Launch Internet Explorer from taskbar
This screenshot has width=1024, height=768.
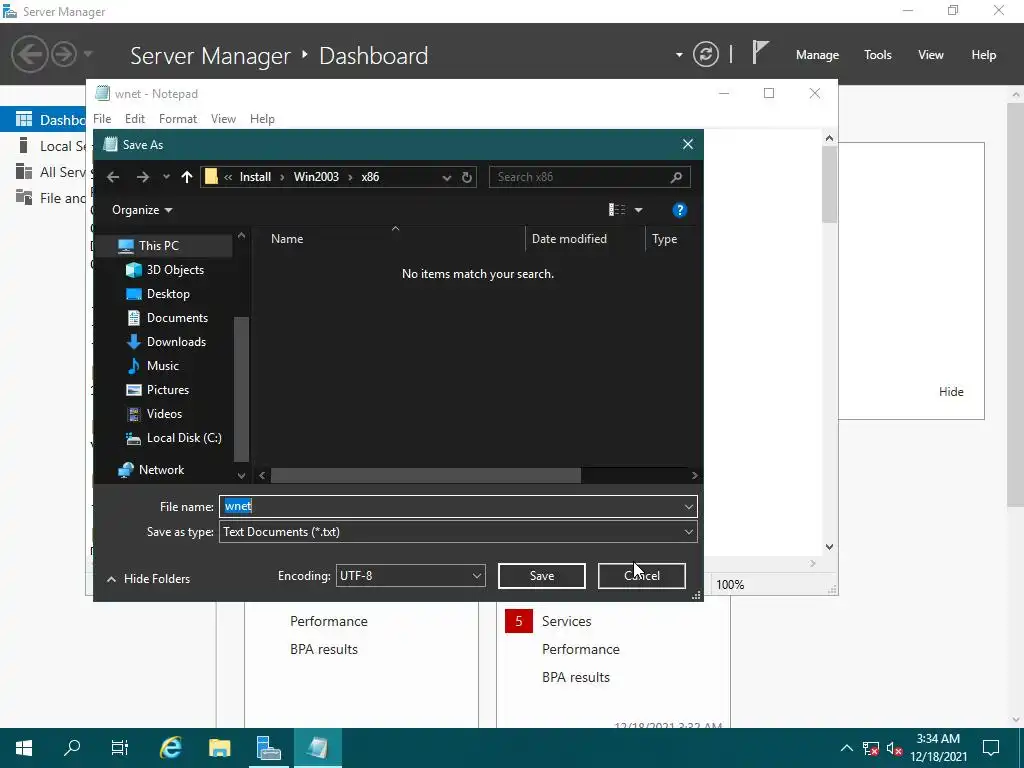(x=170, y=748)
